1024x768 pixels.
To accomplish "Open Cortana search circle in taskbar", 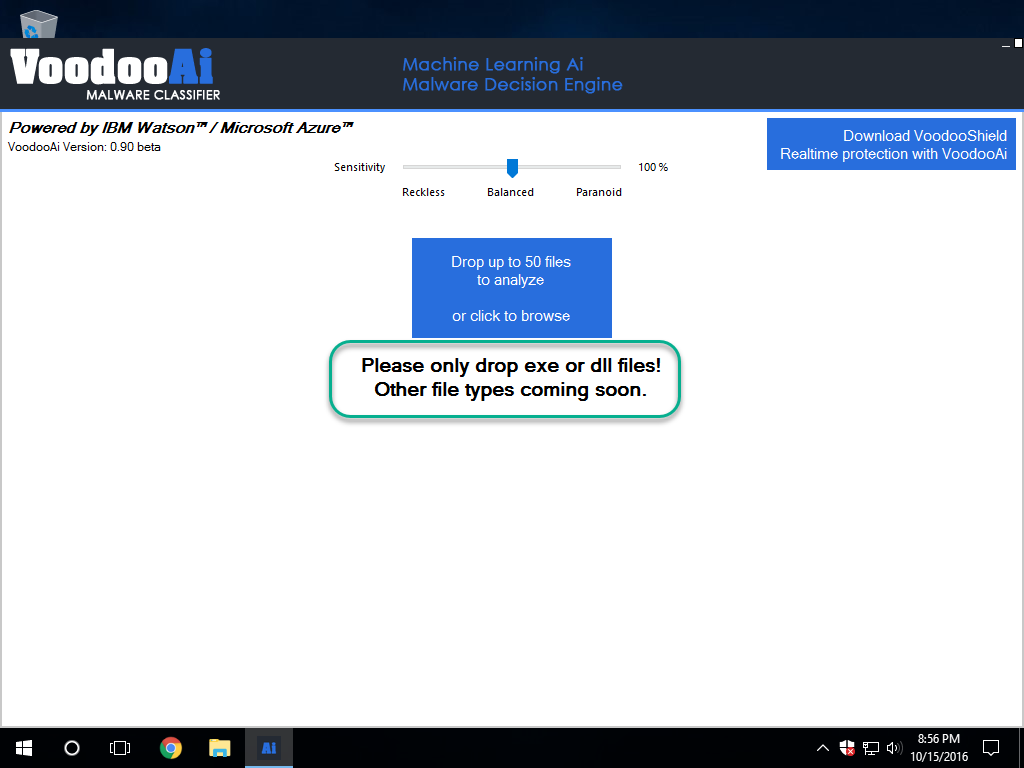I will pyautogui.click(x=72, y=748).
